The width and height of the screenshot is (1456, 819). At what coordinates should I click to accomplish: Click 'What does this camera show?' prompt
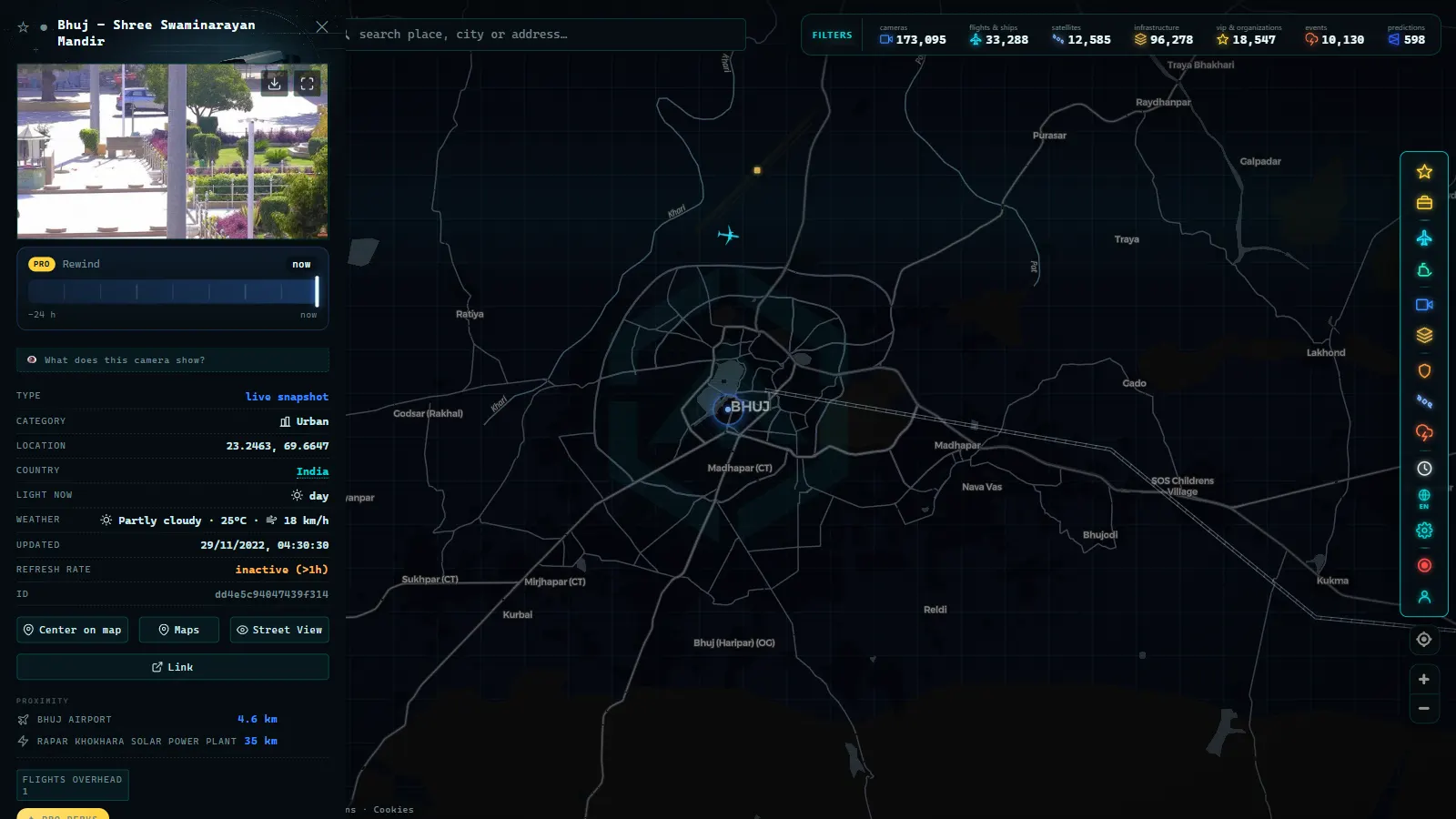[173, 360]
